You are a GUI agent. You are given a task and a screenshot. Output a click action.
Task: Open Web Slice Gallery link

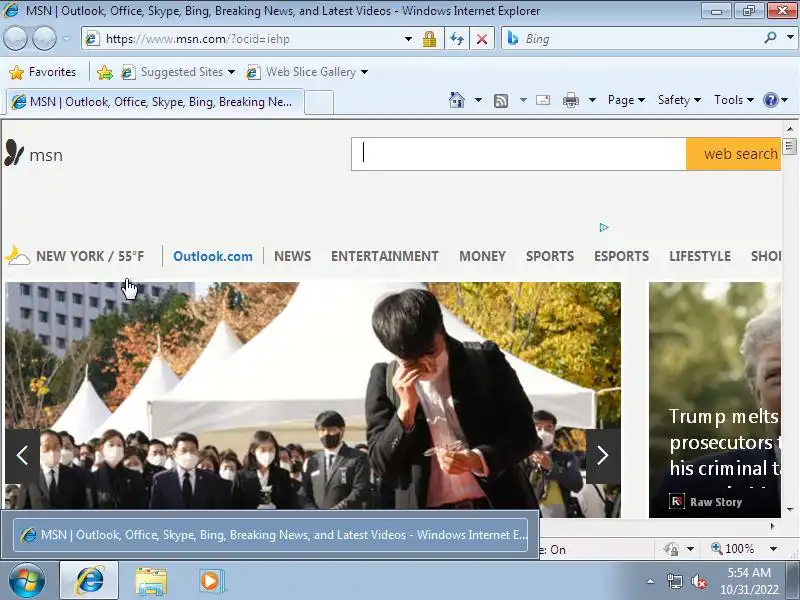click(x=307, y=72)
